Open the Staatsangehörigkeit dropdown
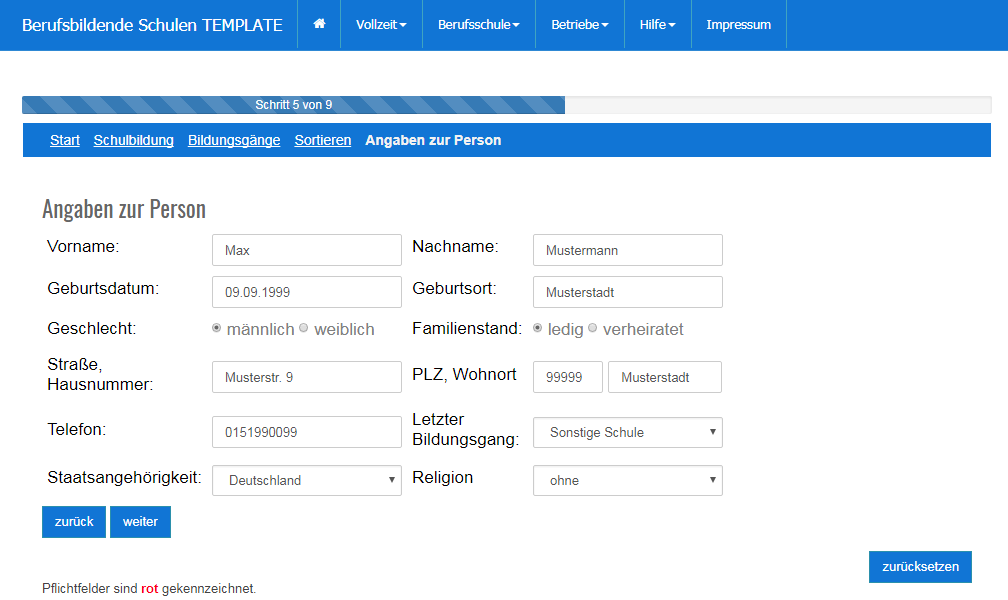Screen dimensions: 1008x600 point(307,481)
